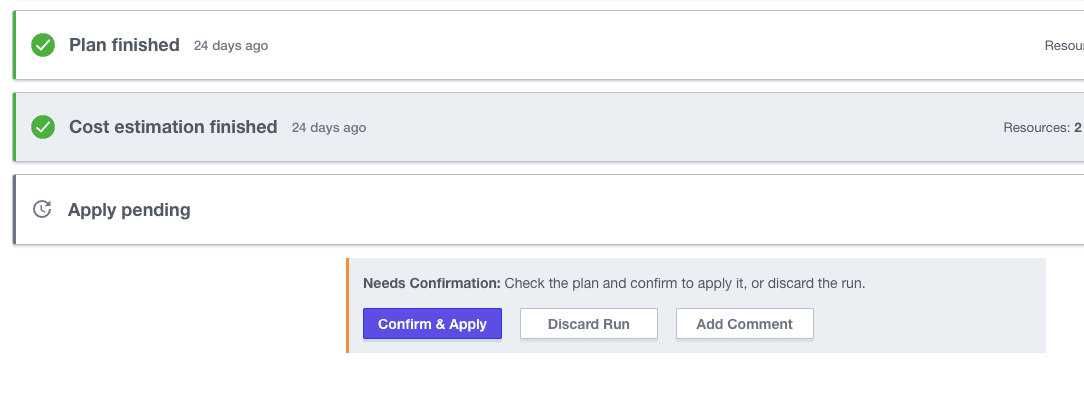Expand the Plan finished section heading
This screenshot has height=409, width=1084.
coord(124,45)
